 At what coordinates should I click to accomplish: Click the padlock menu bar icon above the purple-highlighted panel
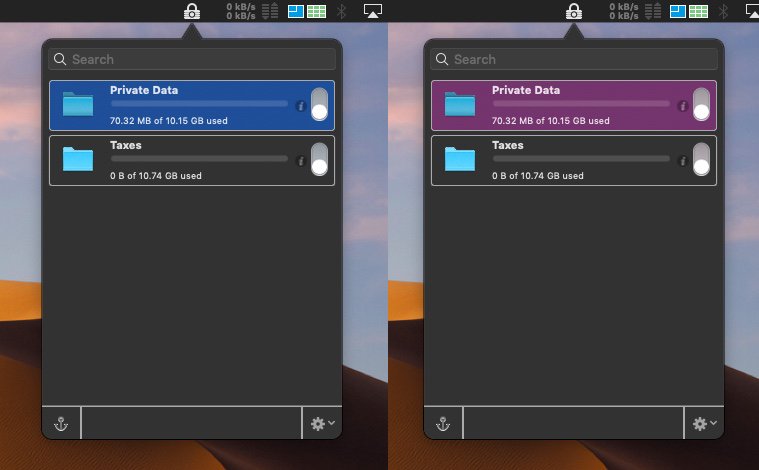574,11
